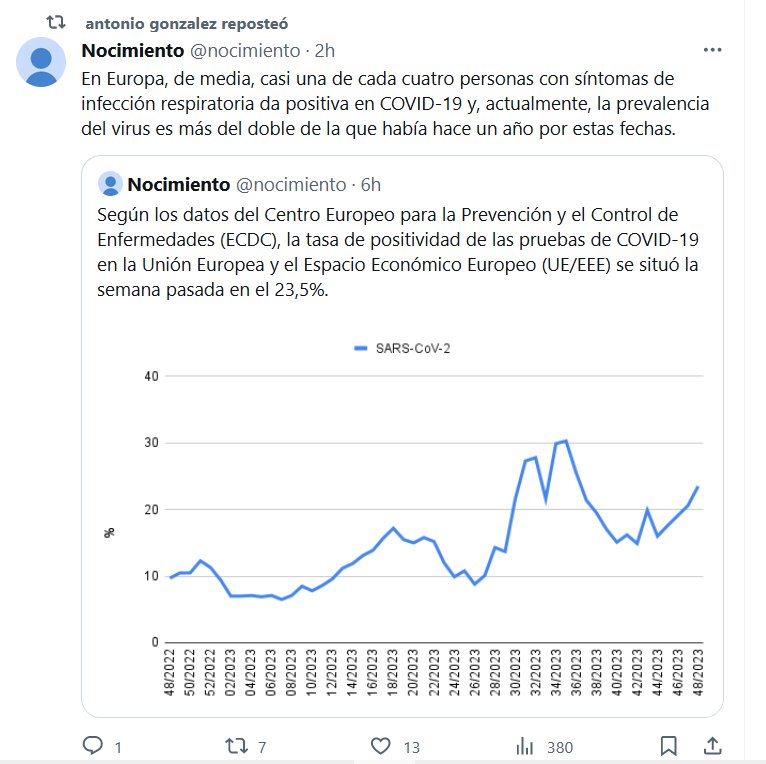Click the 2h timestamp of the tweet

(x=325, y=50)
